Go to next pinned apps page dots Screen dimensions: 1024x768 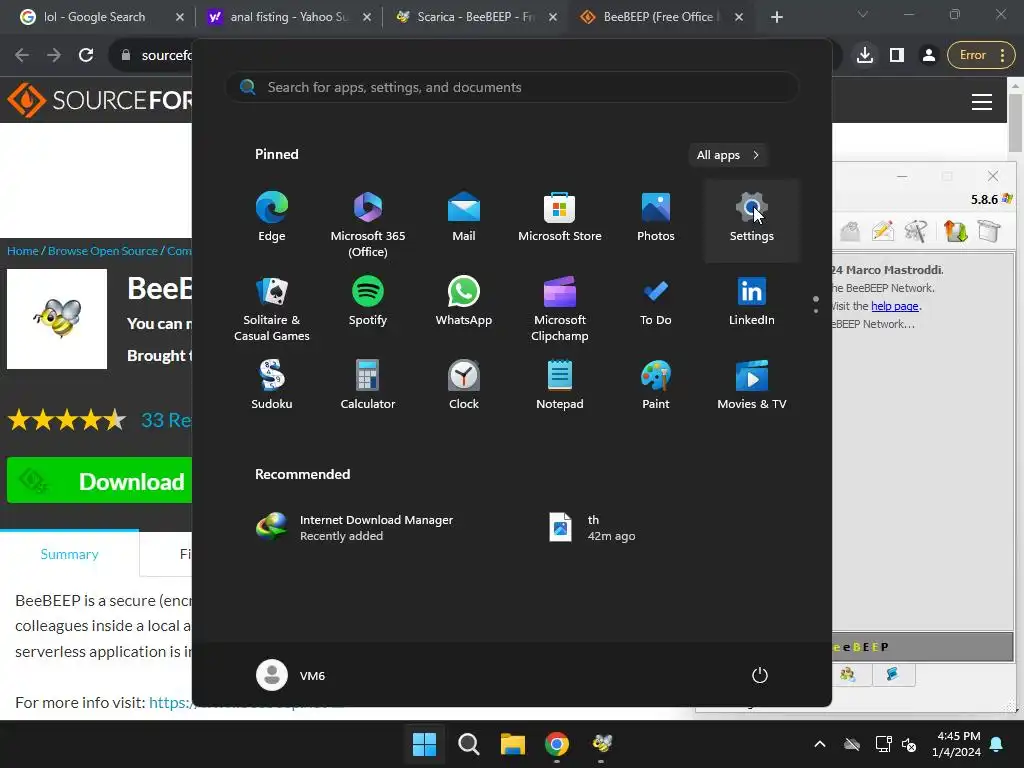point(816,304)
